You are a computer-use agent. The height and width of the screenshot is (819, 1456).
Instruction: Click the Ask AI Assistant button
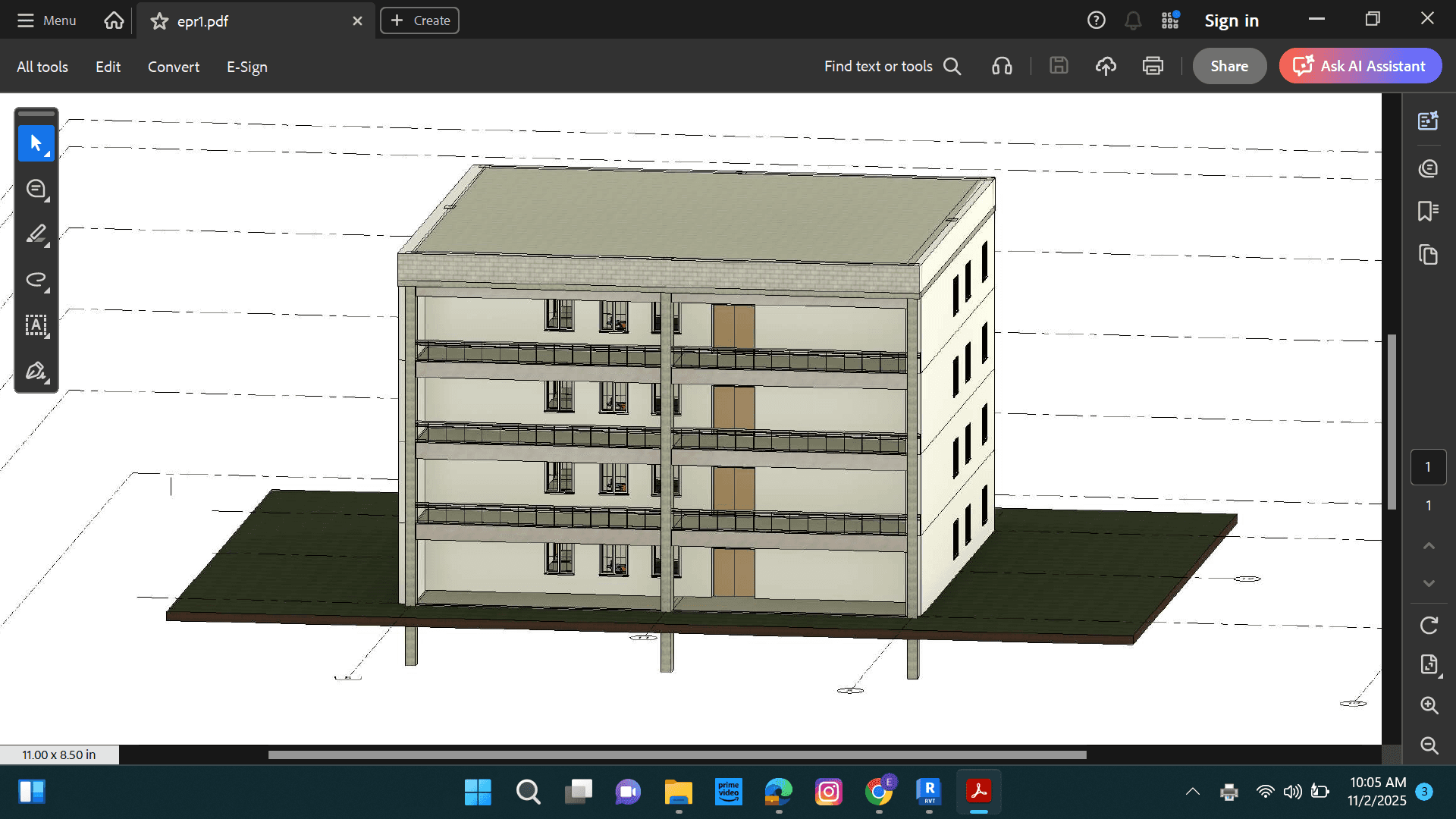1360,67
